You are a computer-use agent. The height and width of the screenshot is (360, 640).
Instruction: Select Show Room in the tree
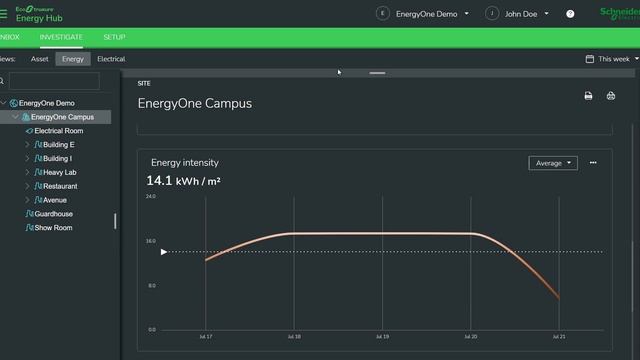(53, 228)
